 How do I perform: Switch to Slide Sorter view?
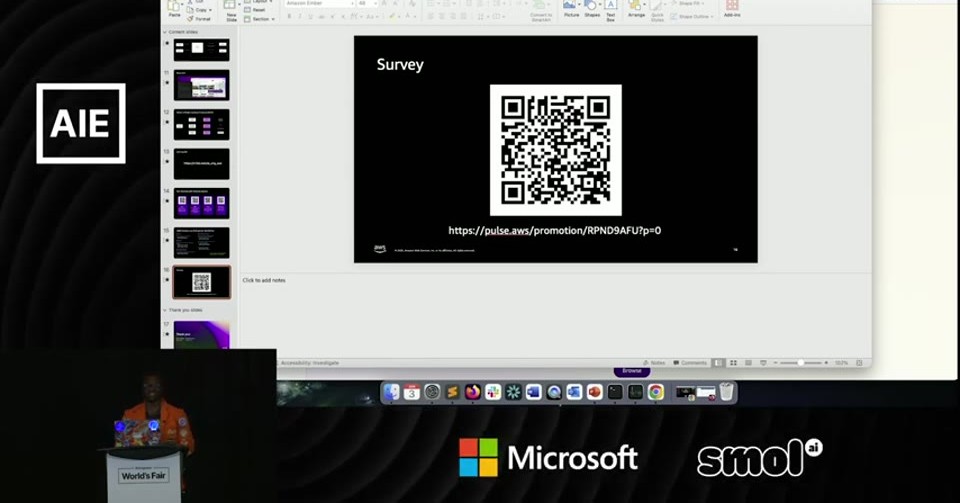[733, 363]
